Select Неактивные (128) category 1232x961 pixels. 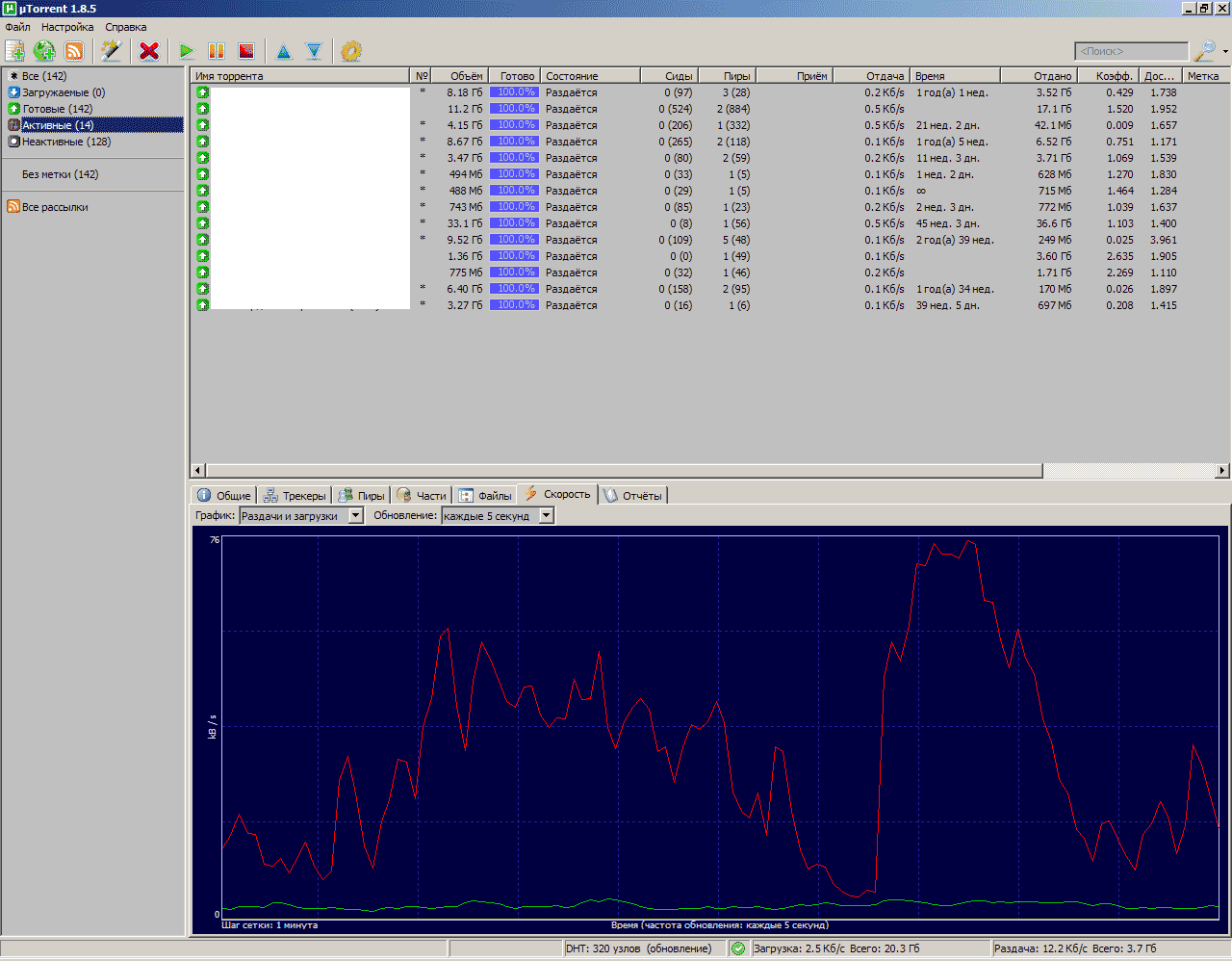66,142
